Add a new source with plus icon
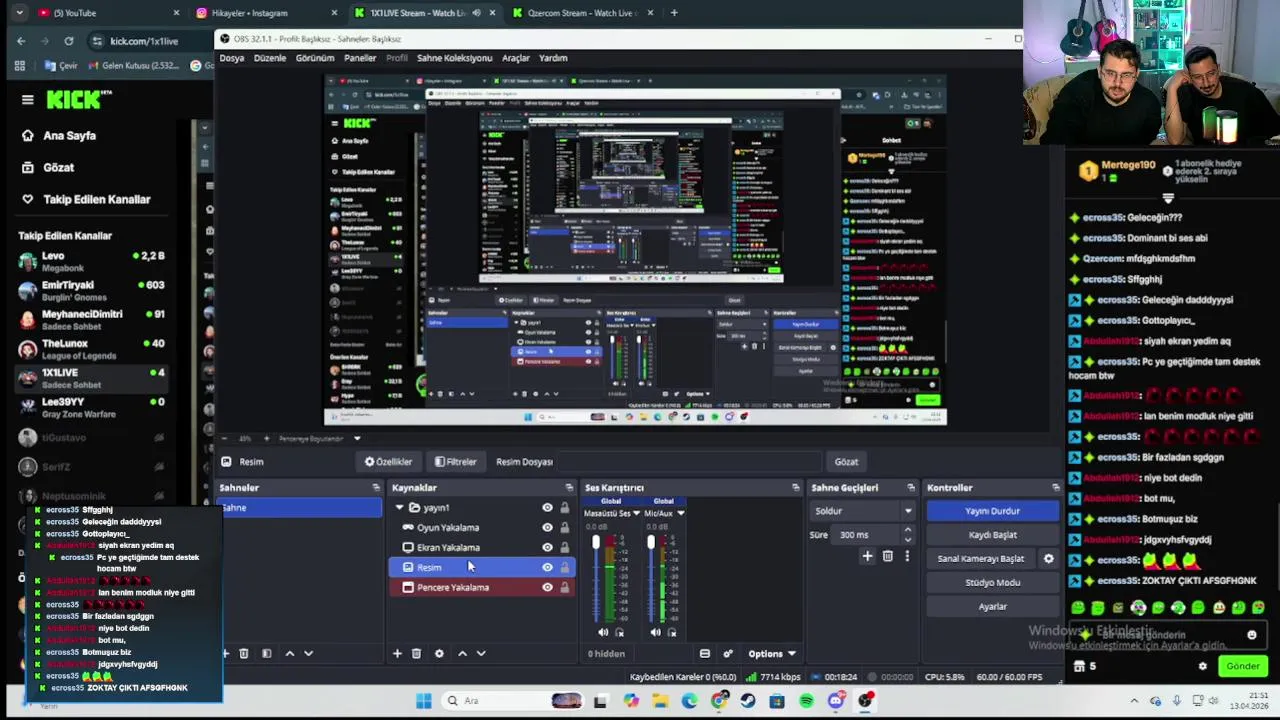 (x=397, y=654)
